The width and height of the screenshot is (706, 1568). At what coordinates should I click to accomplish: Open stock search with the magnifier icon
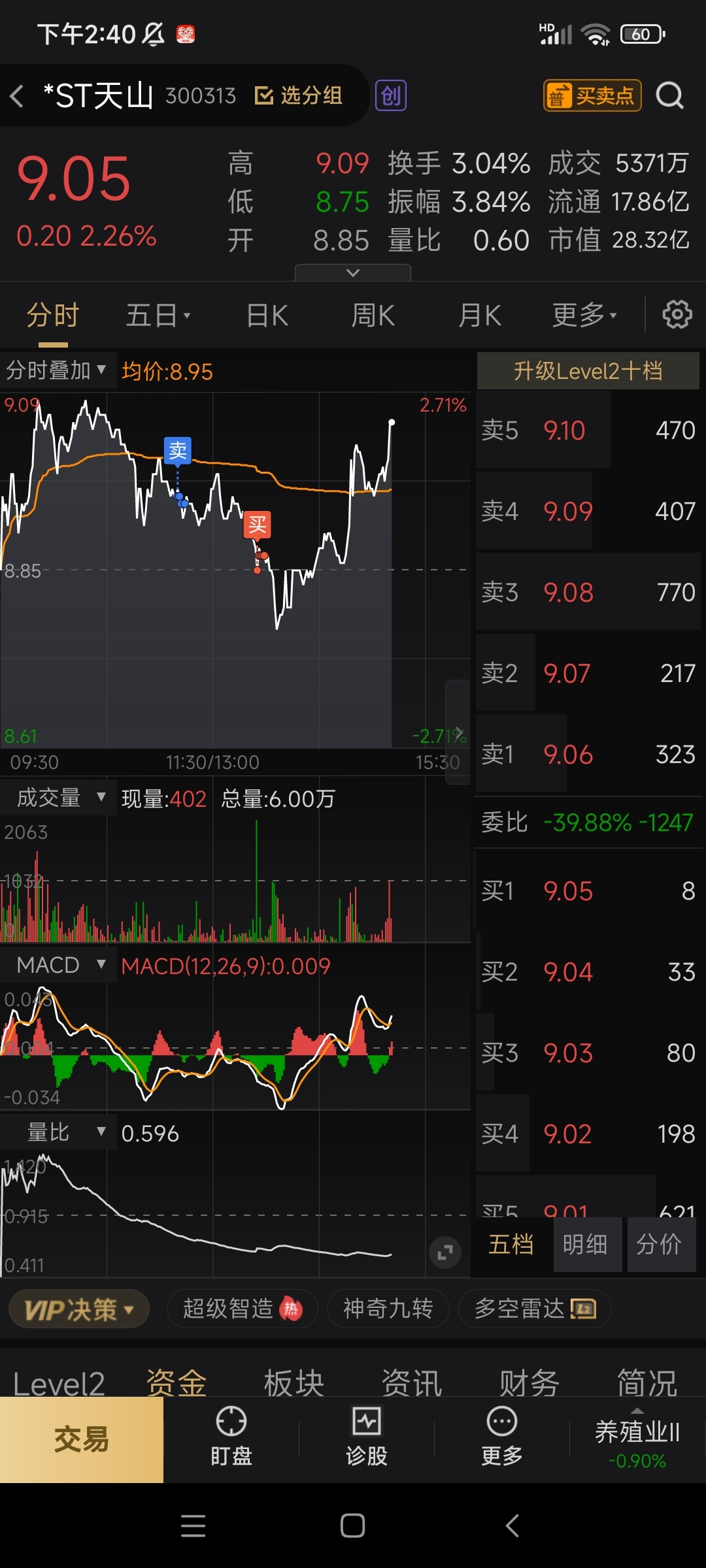point(670,96)
